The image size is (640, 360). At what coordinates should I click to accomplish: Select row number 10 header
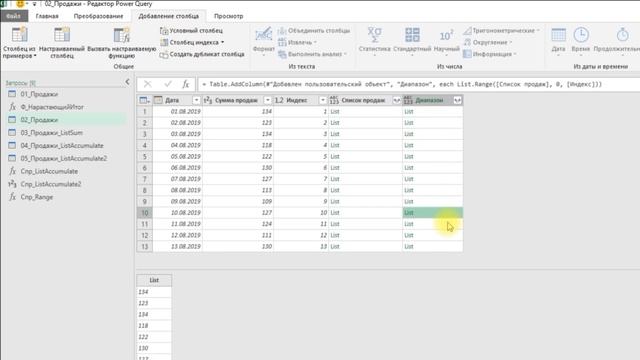tap(144, 213)
